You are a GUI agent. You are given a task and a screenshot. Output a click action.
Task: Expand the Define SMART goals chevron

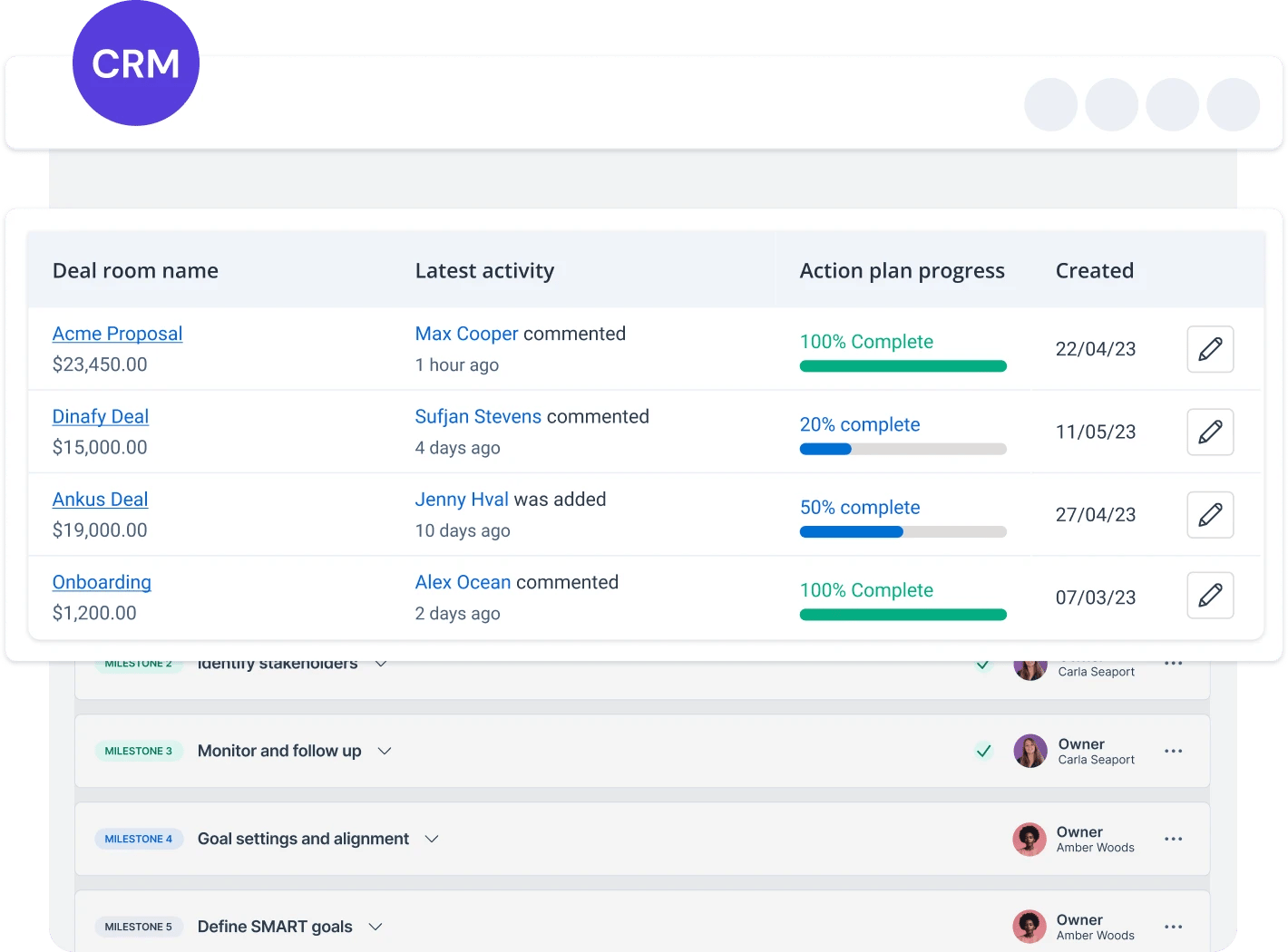(376, 927)
